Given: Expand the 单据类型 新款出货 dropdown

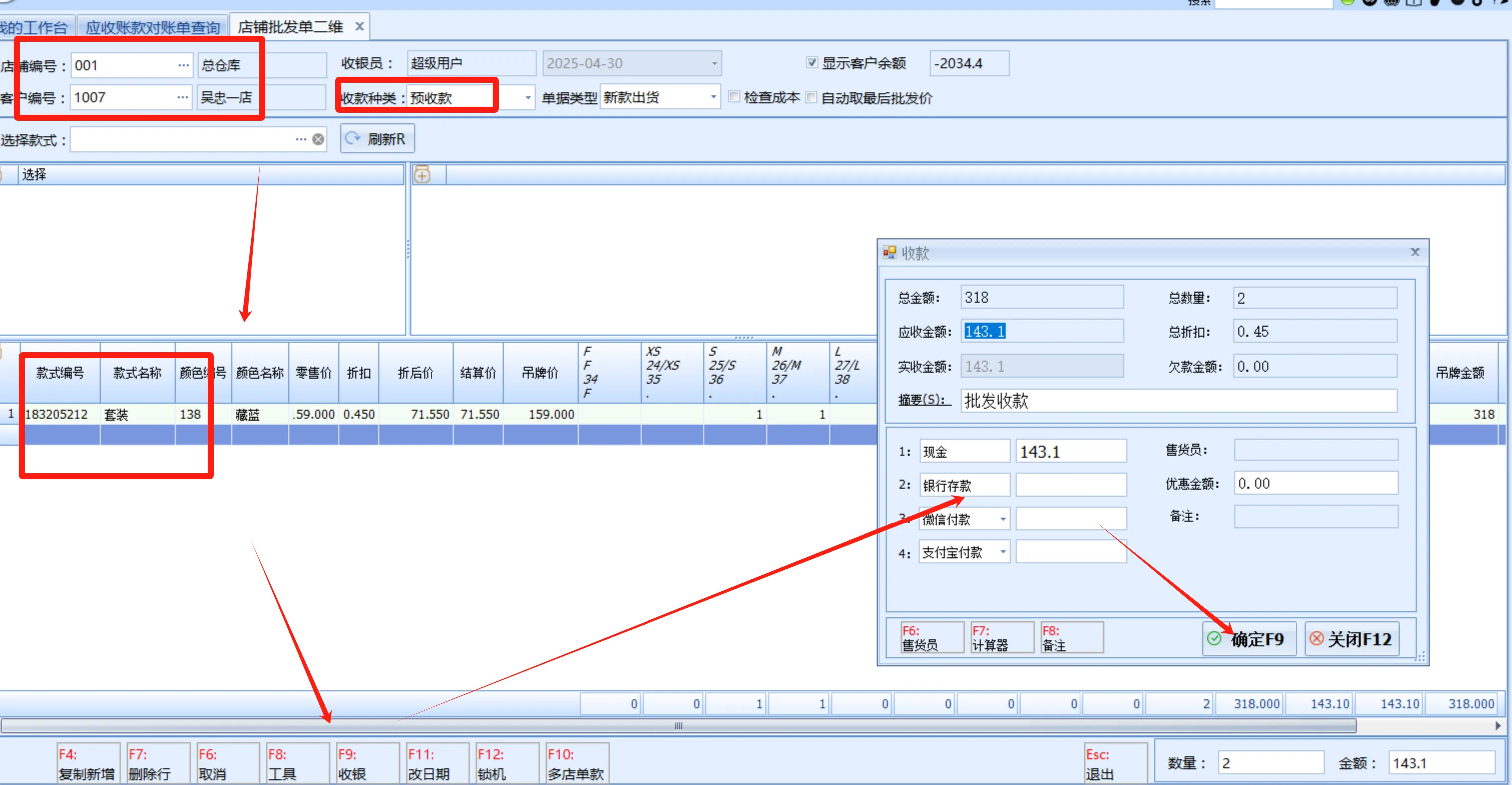Looking at the screenshot, I should tap(713, 97).
